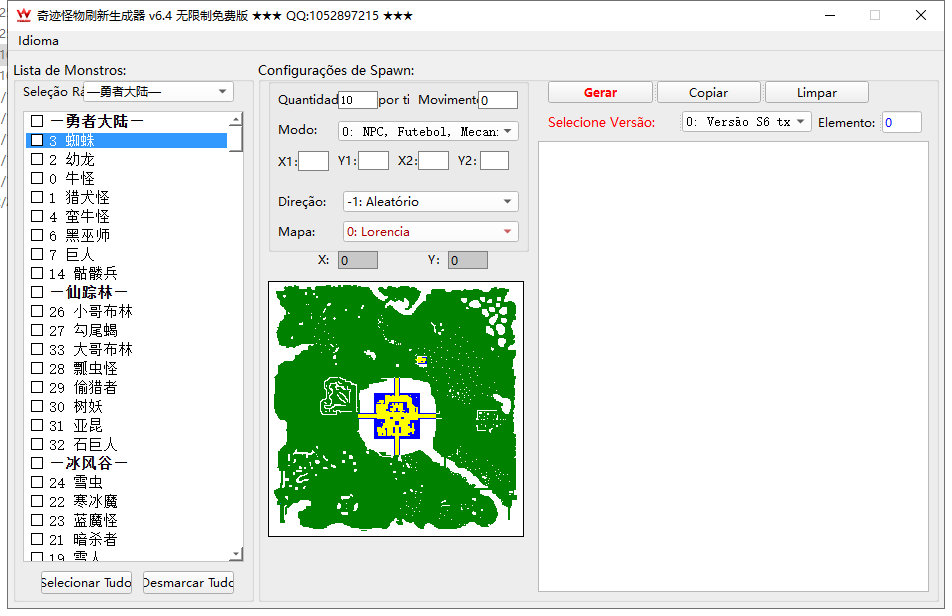Click the monster list scroll-up arrow
This screenshot has width=952, height=616.
tap(236, 120)
